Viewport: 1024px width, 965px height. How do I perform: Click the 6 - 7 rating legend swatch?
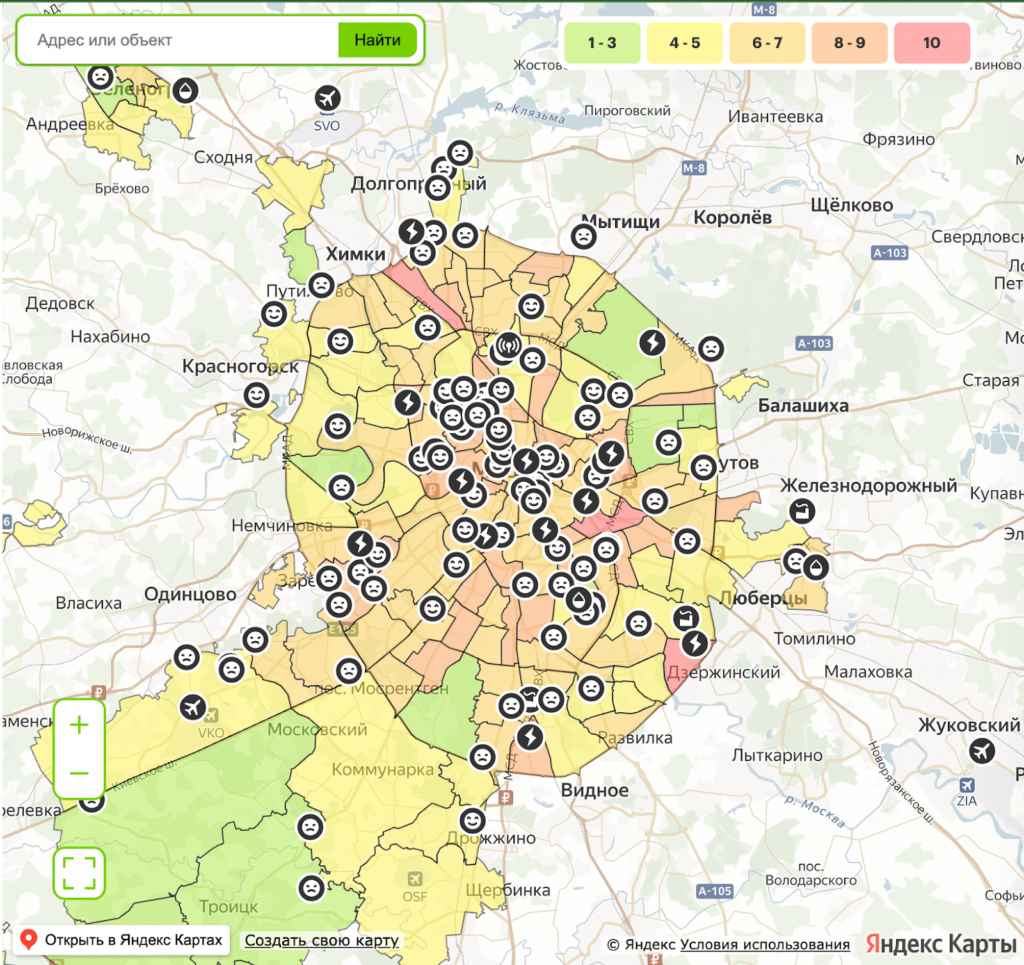pyautogui.click(x=766, y=43)
